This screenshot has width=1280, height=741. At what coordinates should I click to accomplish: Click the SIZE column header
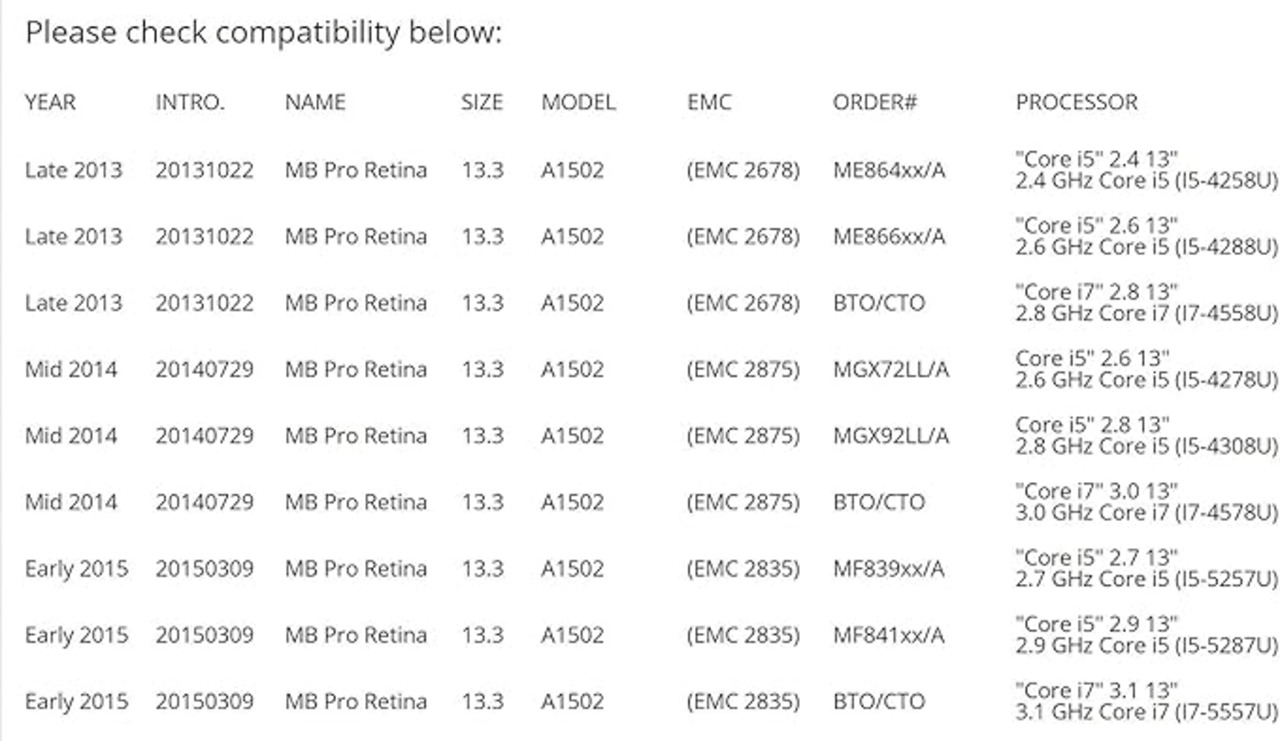[x=482, y=102]
